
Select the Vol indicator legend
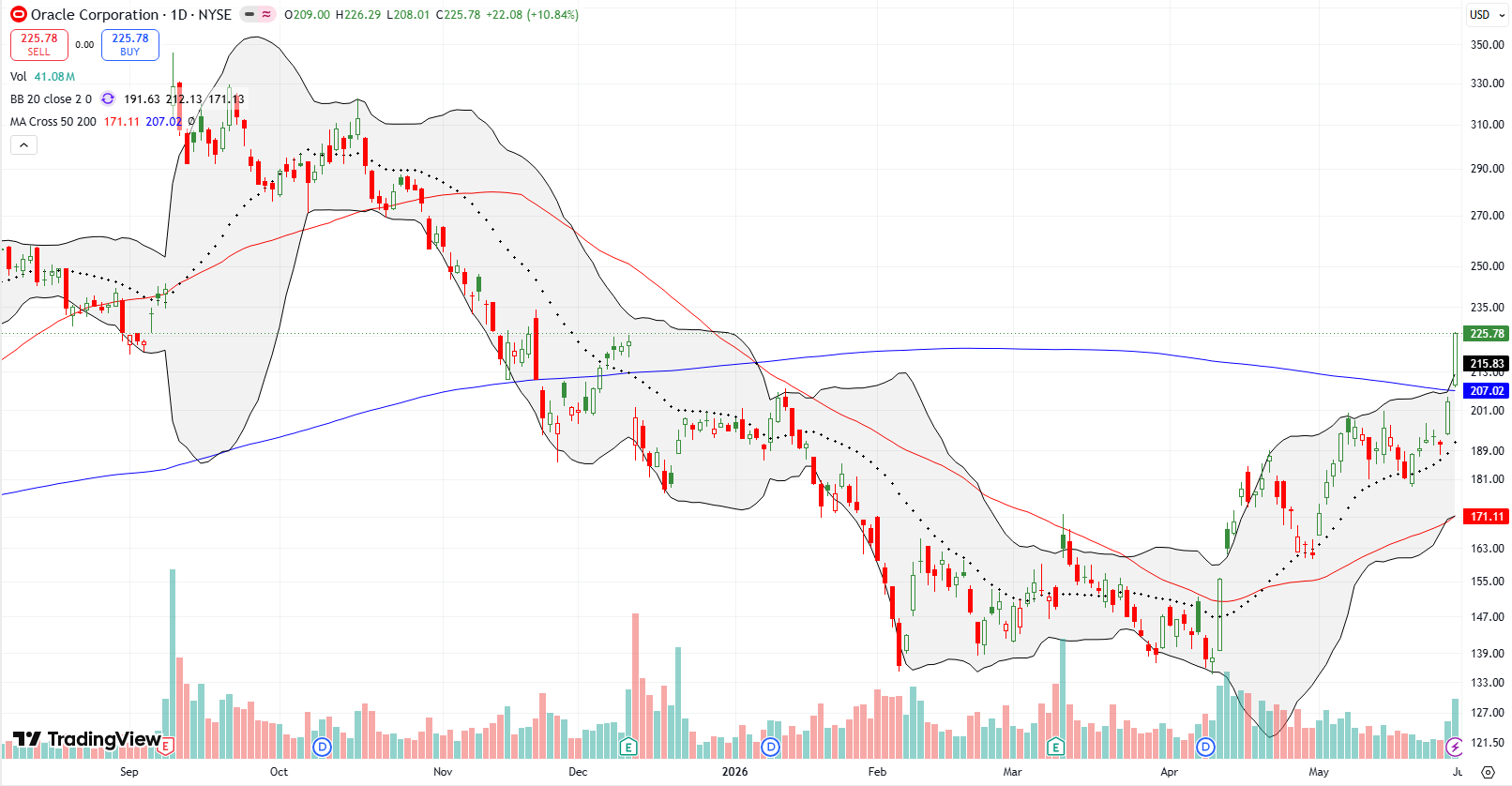point(19,77)
